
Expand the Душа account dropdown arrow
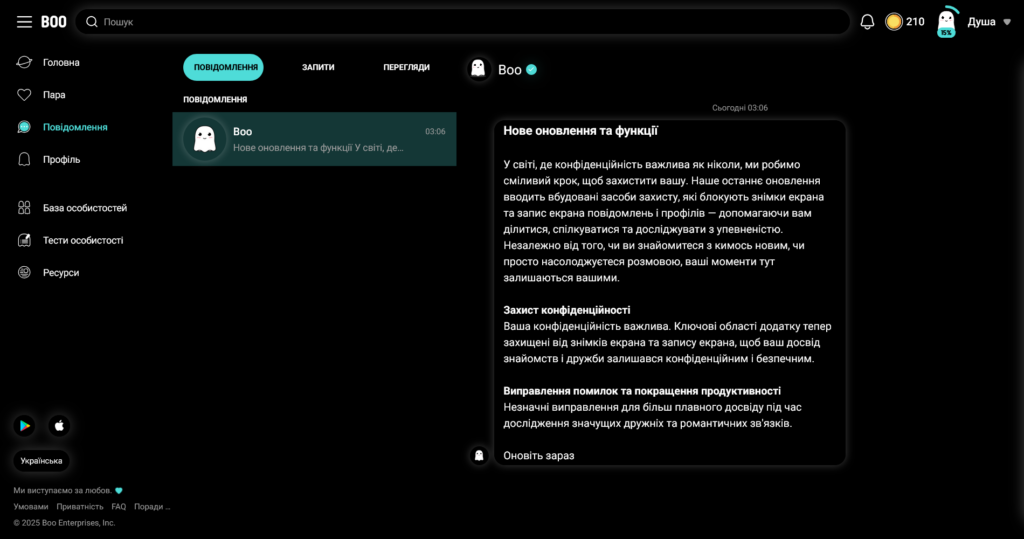point(1006,22)
